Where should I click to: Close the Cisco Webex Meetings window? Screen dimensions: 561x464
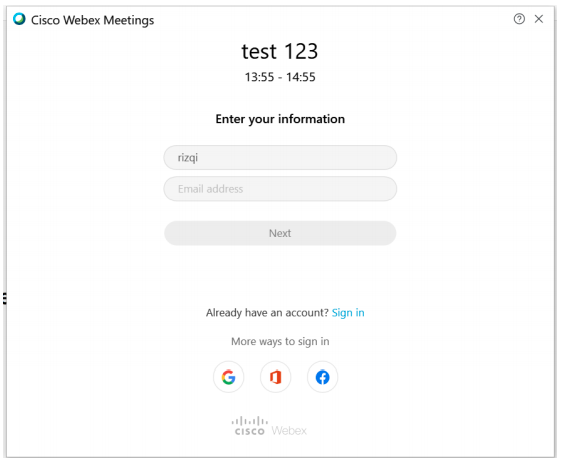coord(539,19)
